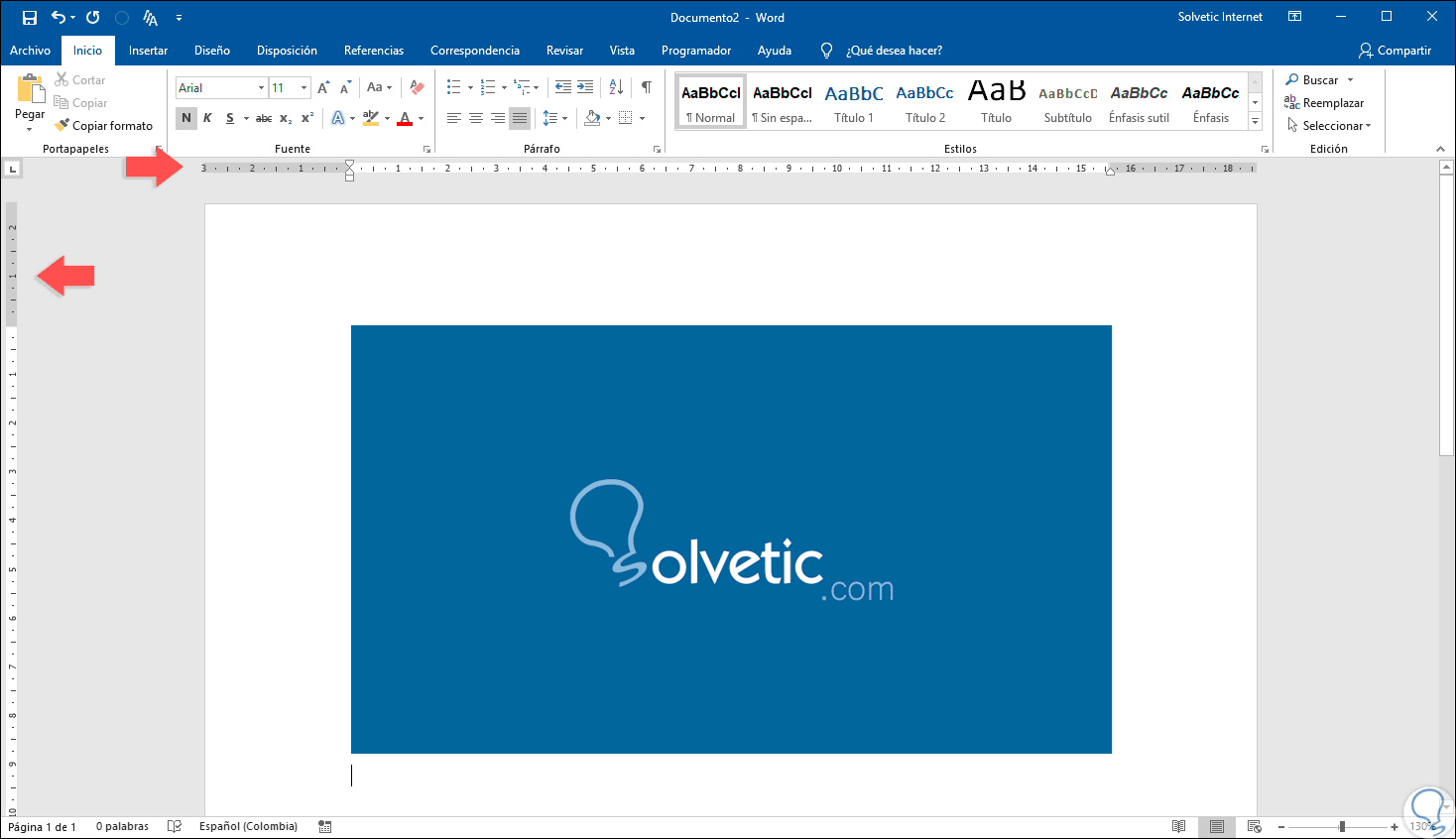The width and height of the screenshot is (1456, 839).
Task: Click the Reemplazar replace icon
Action: pyautogui.click(x=1291, y=102)
